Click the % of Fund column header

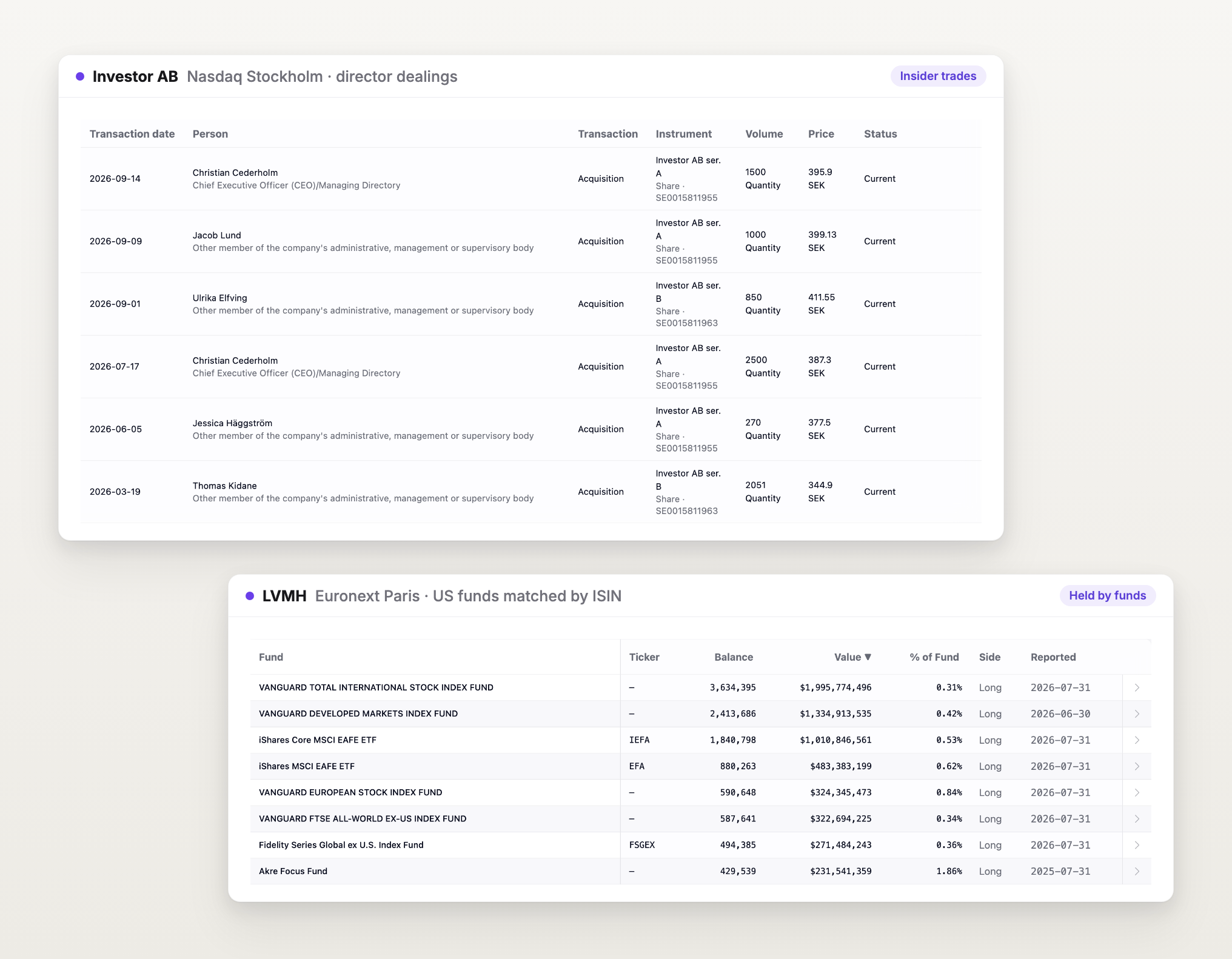pyautogui.click(x=934, y=657)
